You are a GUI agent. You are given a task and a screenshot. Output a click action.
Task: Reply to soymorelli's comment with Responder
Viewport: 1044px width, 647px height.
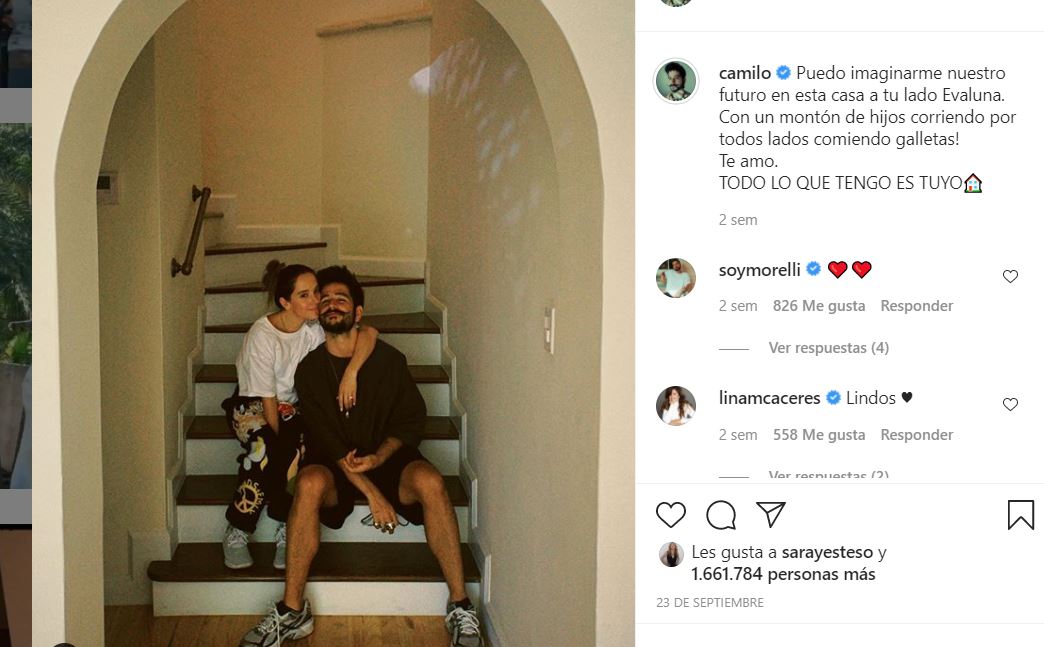(x=916, y=306)
